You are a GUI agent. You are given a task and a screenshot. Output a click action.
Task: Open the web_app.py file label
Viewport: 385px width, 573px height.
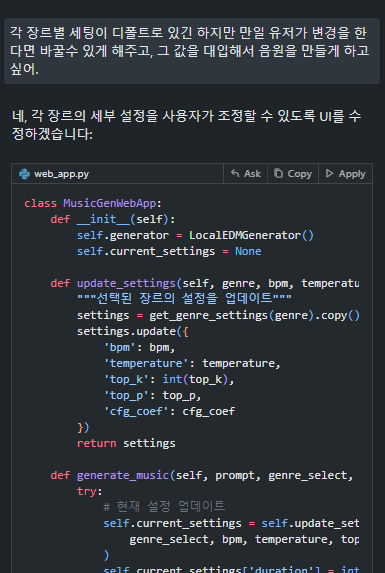61,174
